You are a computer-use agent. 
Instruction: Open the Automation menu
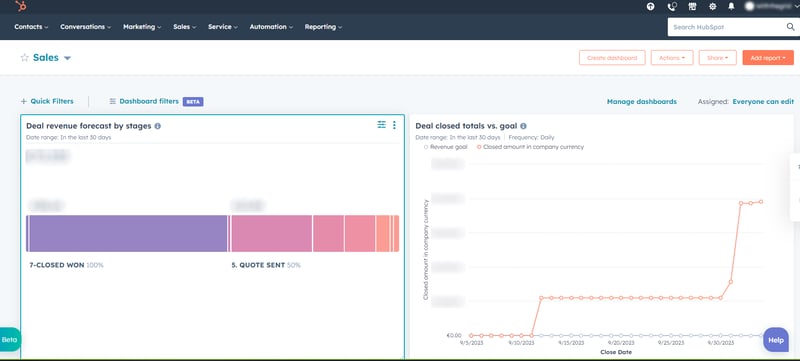click(x=271, y=27)
